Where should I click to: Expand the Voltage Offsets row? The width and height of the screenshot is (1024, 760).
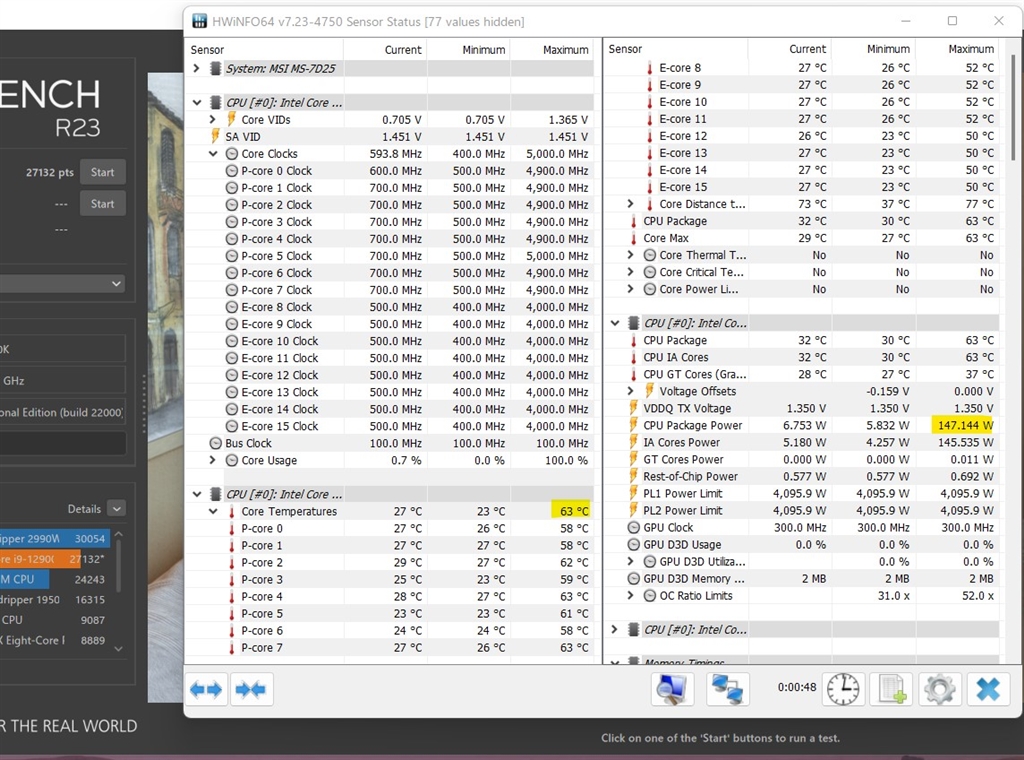pyautogui.click(x=630, y=390)
